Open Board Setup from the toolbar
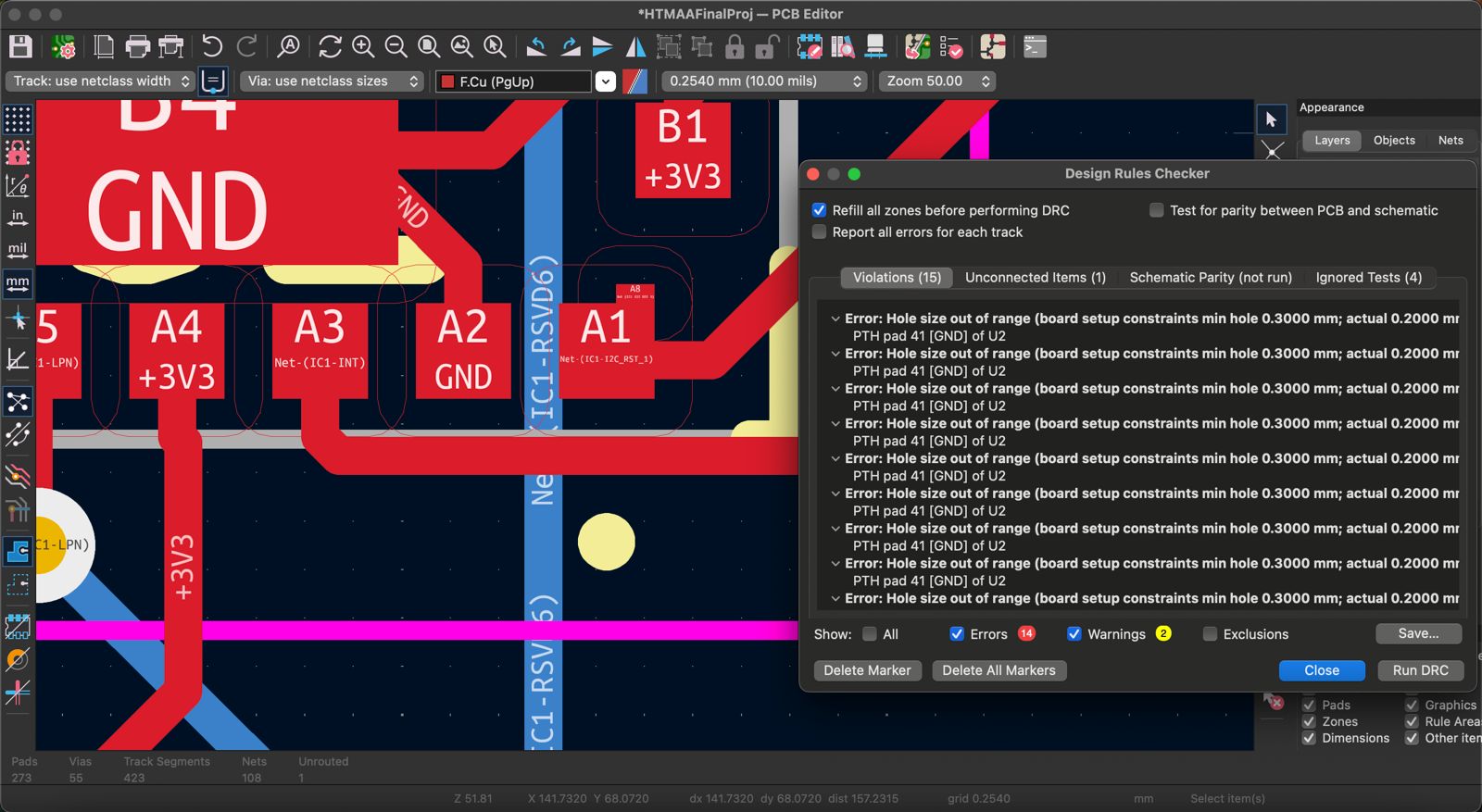The height and width of the screenshot is (812, 1482). tap(64, 46)
